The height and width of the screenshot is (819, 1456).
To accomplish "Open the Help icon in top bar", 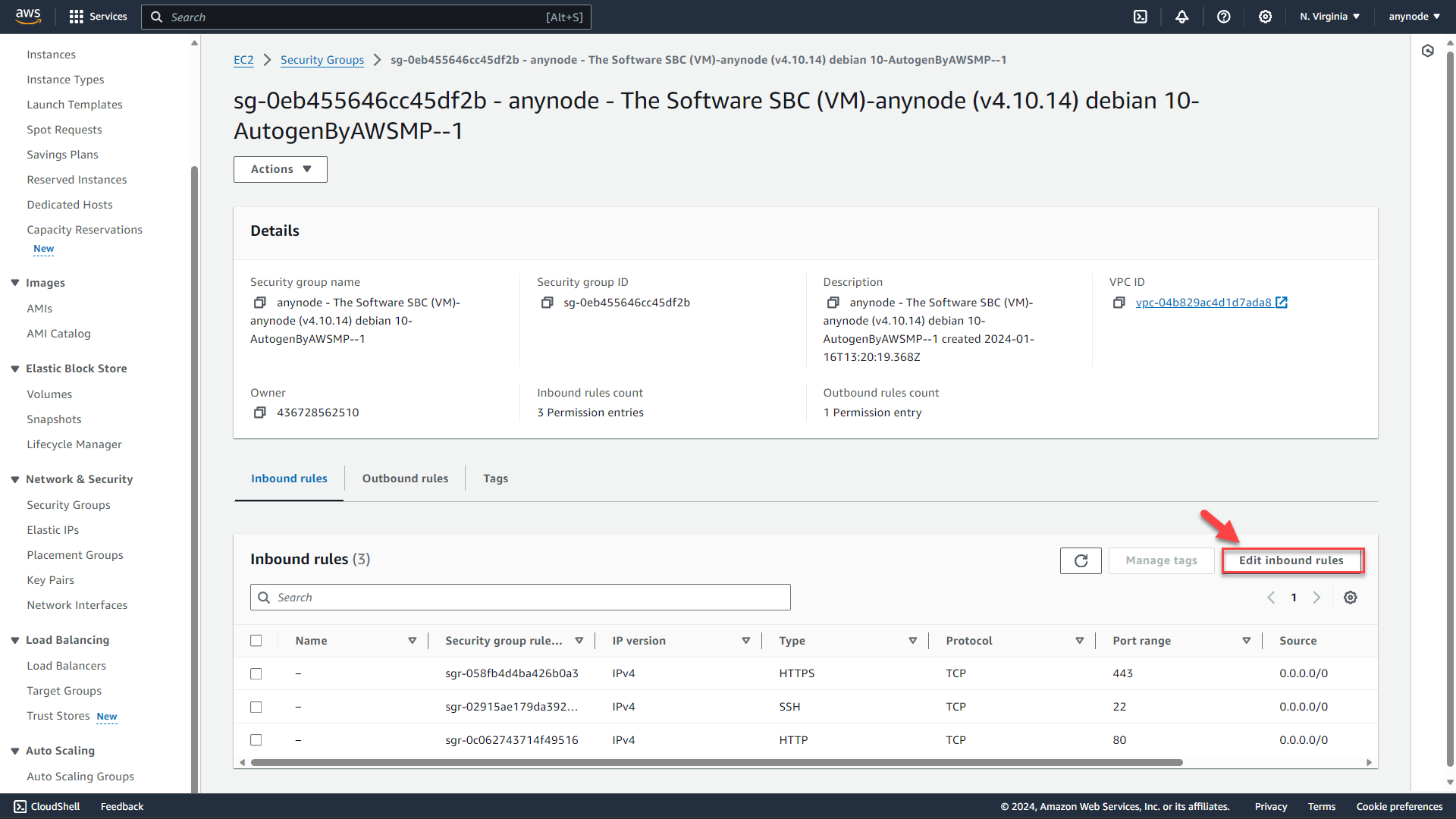I will (1223, 16).
